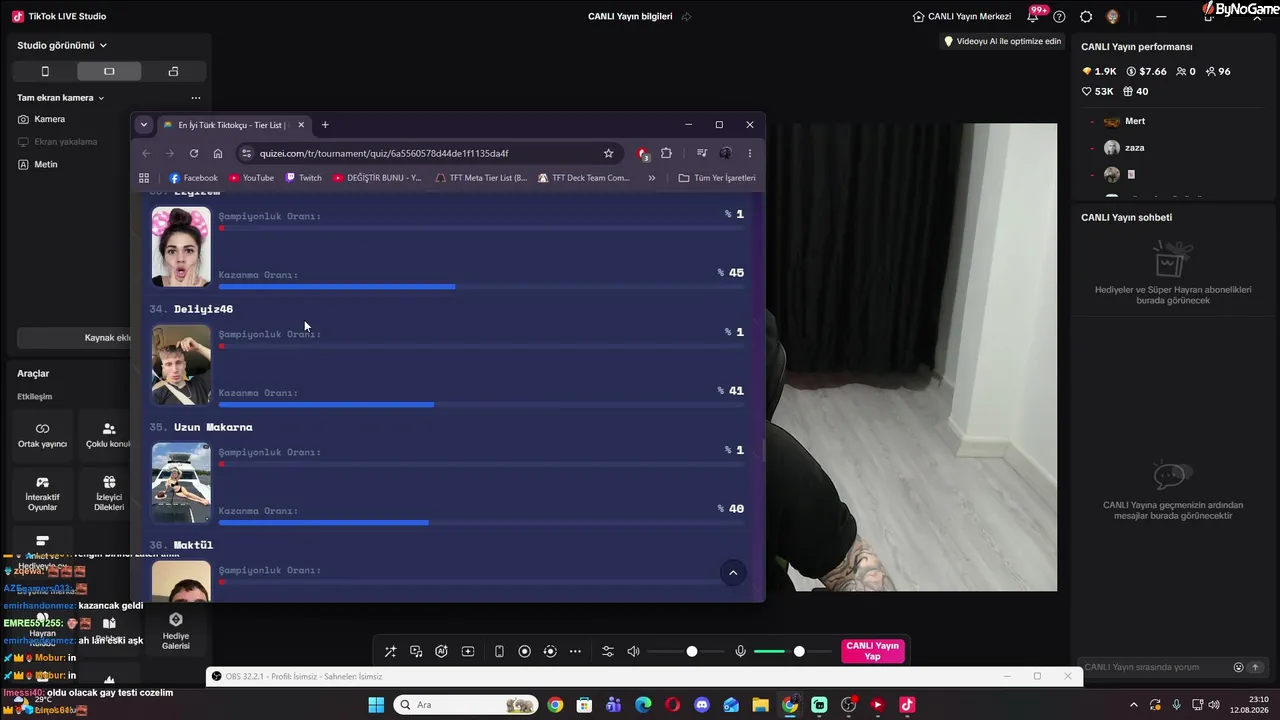1280x720 pixels.
Task: Expand the Studio görünümü dropdown
Action: point(62,45)
